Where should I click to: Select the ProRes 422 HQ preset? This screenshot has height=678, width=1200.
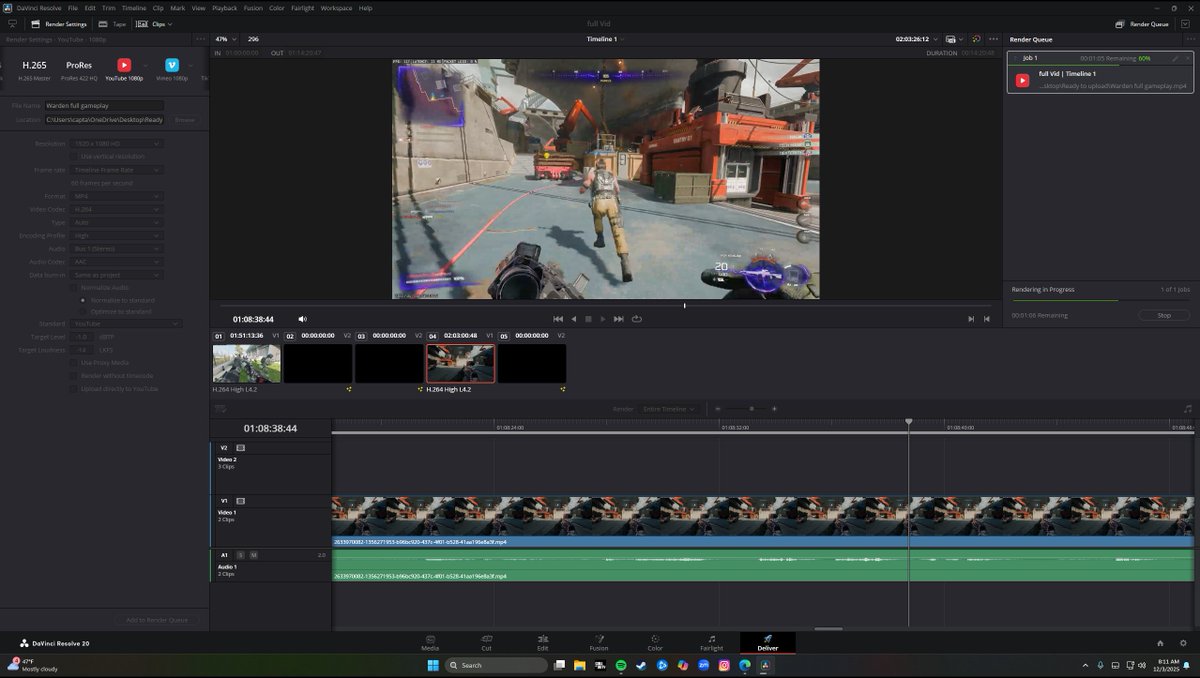point(79,69)
